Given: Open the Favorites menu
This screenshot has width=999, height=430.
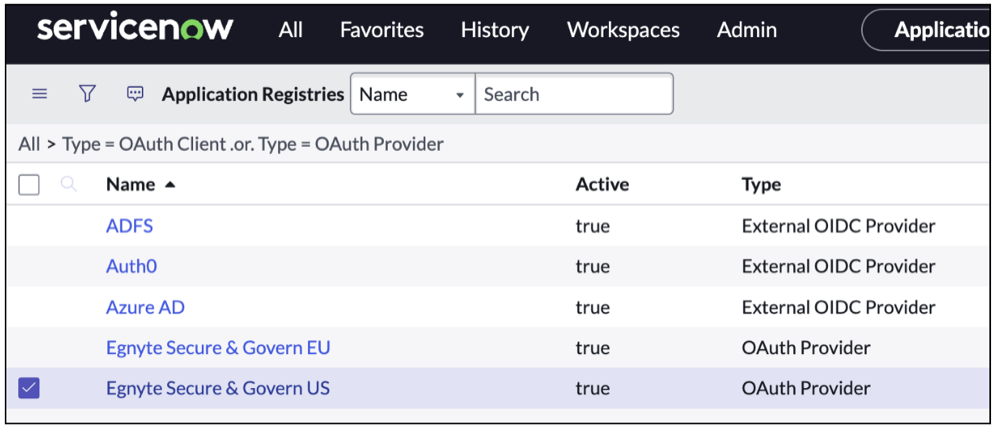Looking at the screenshot, I should 382,30.
